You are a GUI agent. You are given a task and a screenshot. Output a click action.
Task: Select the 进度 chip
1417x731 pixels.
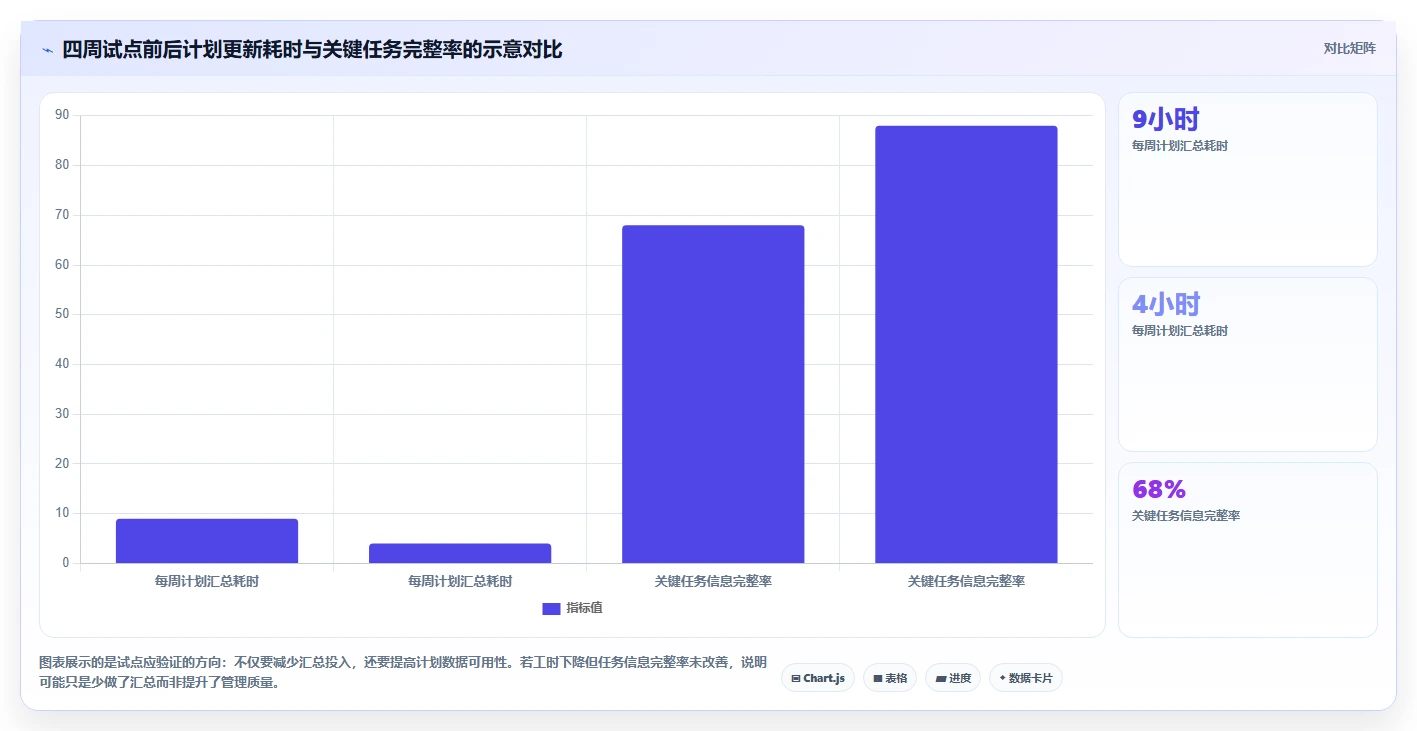pos(953,678)
